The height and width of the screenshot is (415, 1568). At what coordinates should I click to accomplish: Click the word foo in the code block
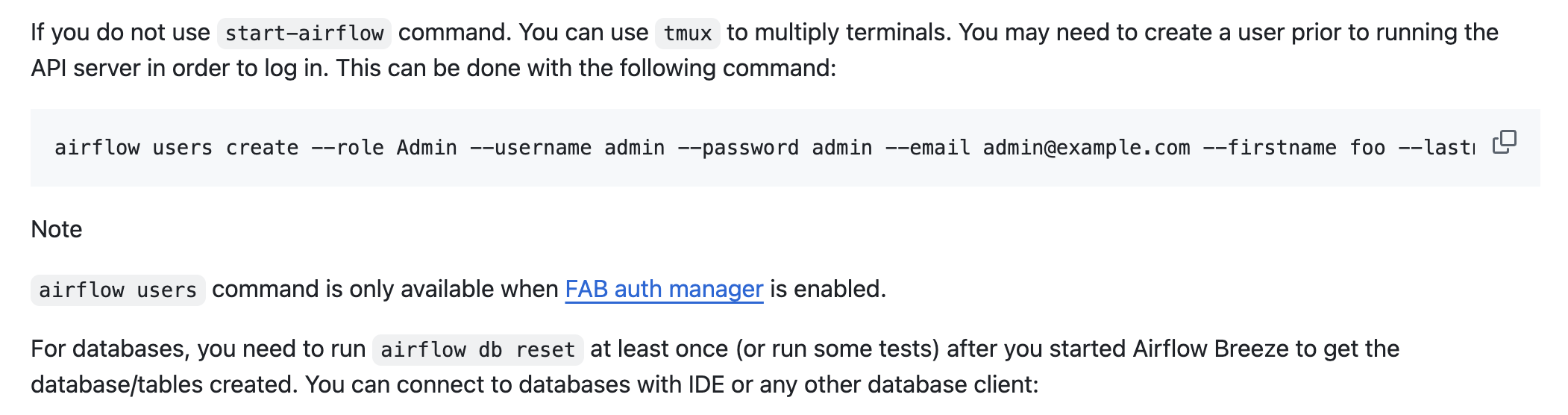[x=1367, y=148]
